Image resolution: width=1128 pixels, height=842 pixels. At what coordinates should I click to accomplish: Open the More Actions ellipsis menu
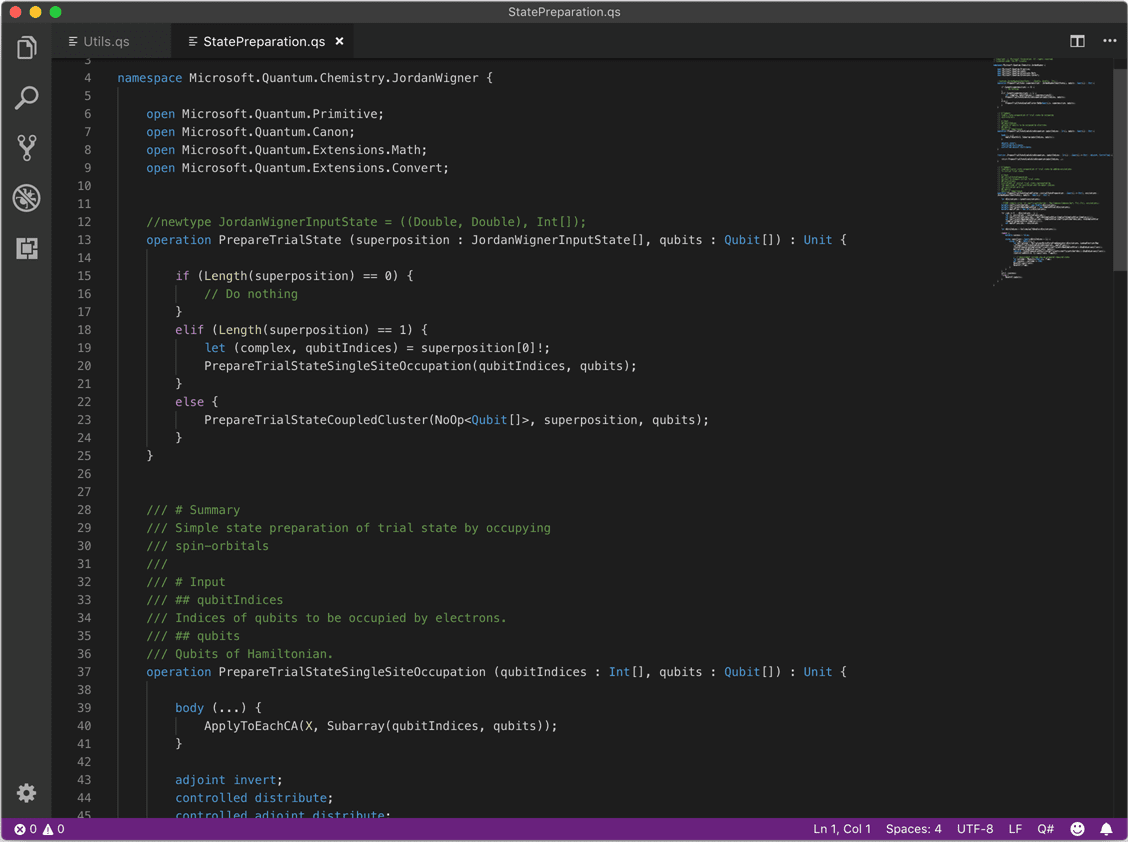point(1109,41)
